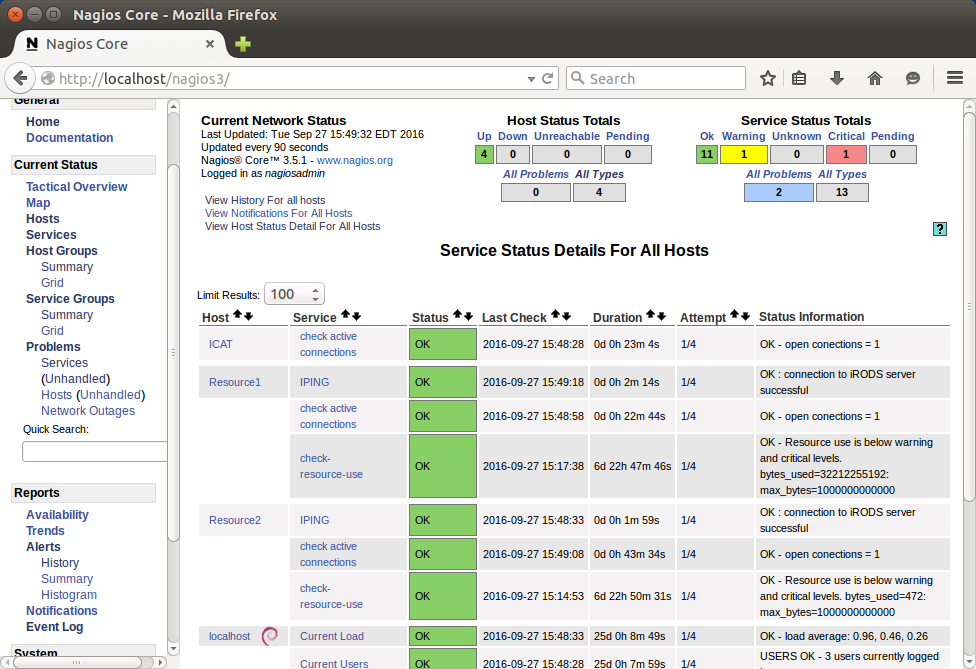Image resolution: width=976 pixels, height=669 pixels.
Task: Sort Attempt column ascending with up arrow
Action: 734,315
